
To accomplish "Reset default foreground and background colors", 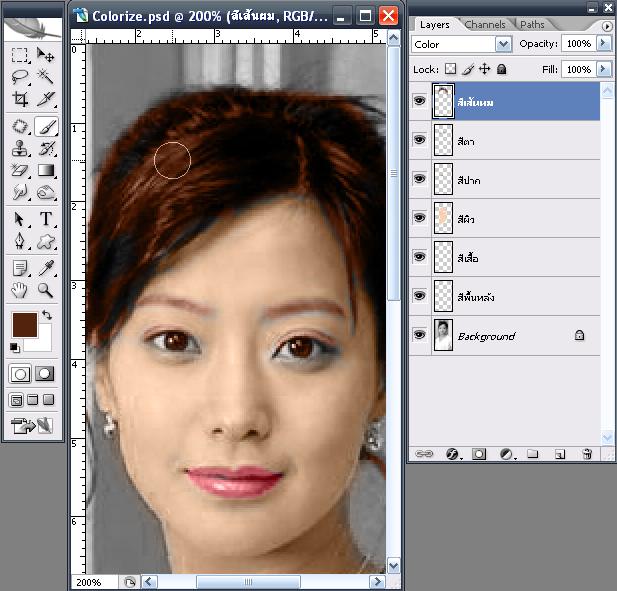I will (15, 347).
